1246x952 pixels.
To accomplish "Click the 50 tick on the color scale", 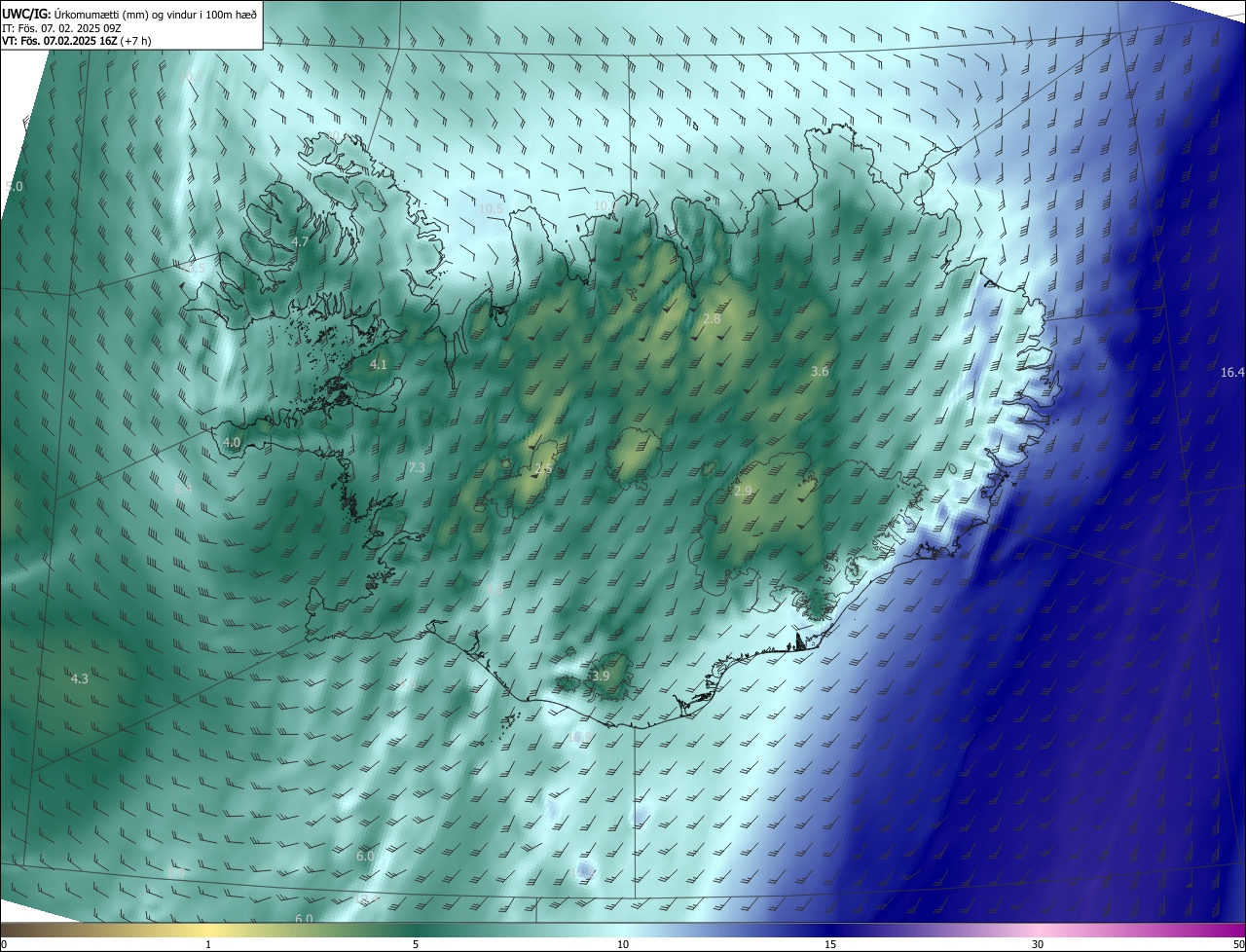I will tap(1238, 944).
